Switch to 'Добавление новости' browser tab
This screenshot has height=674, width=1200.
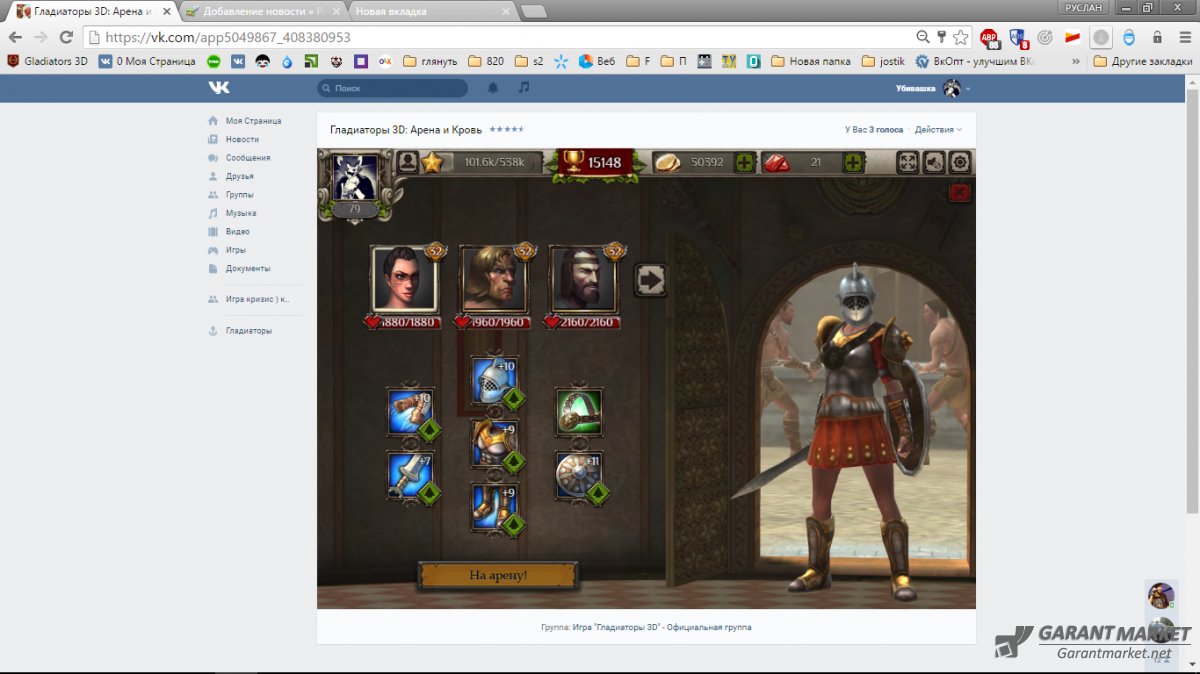click(x=264, y=11)
